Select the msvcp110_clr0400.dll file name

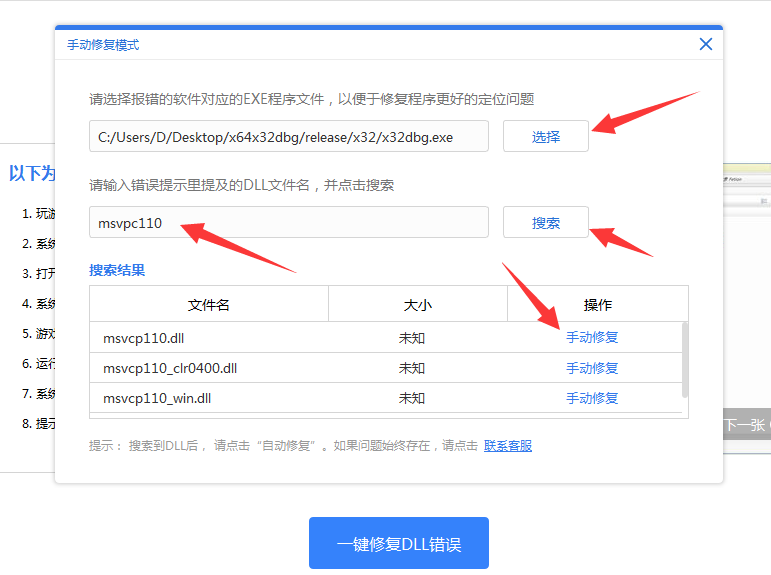(x=170, y=368)
